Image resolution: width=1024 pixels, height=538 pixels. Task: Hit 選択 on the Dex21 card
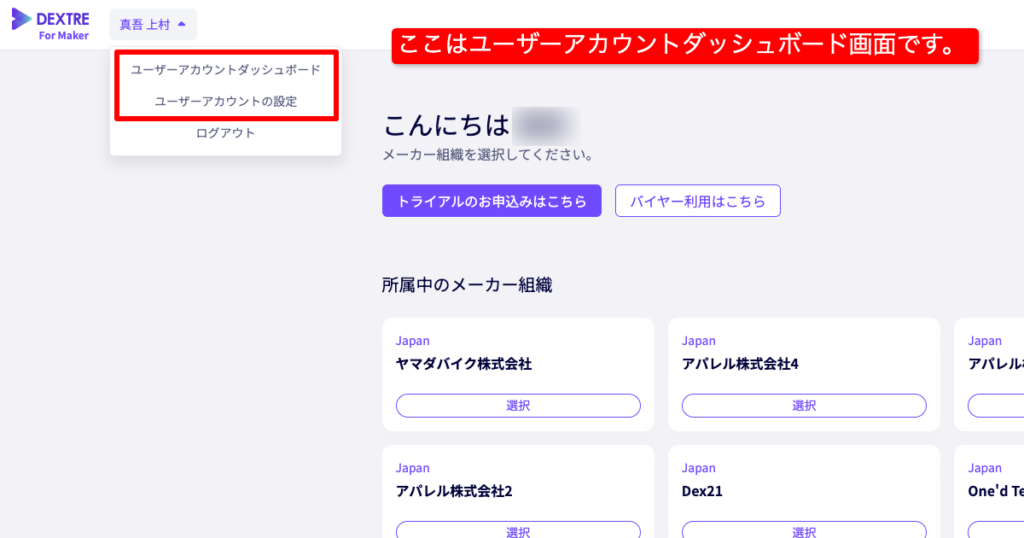click(804, 530)
